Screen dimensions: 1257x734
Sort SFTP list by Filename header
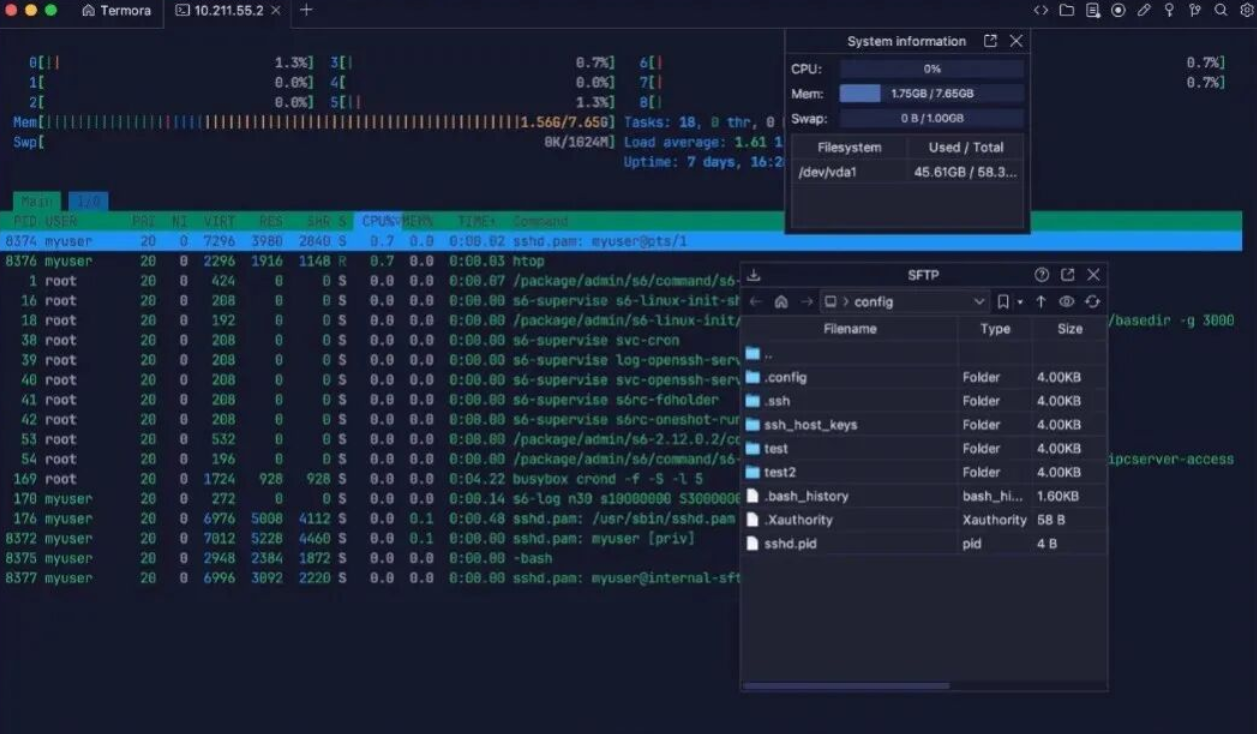coord(850,329)
